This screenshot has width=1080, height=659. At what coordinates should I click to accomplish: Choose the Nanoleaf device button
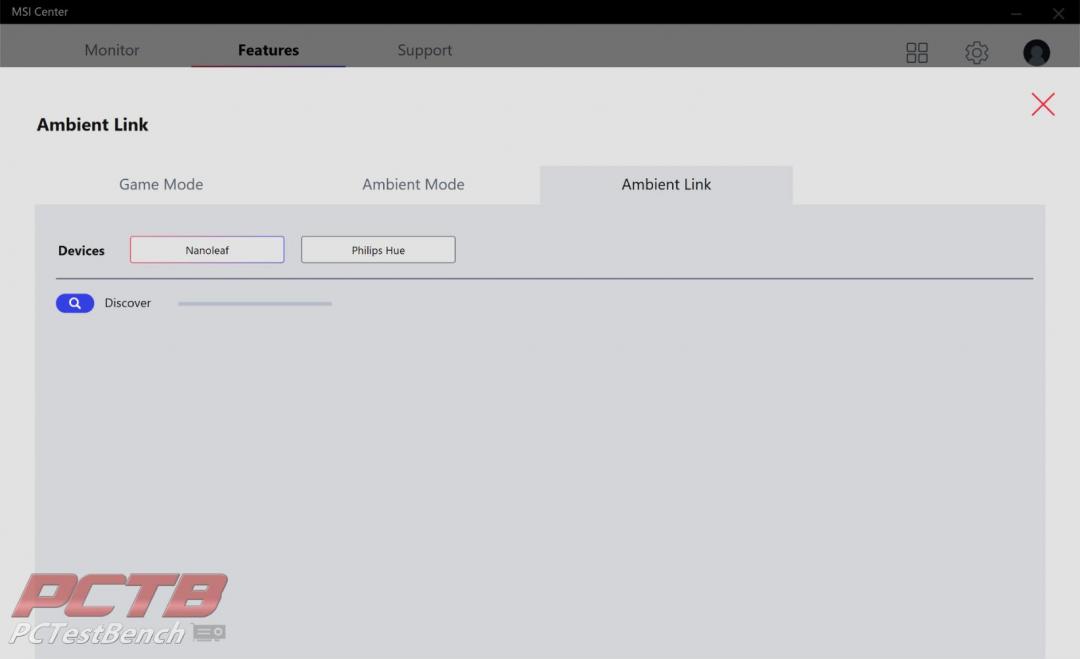[x=207, y=250]
